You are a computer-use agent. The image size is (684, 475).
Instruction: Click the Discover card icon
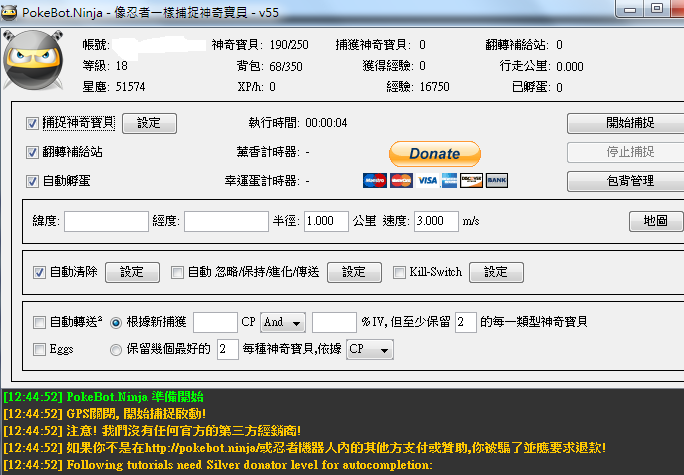pos(472,180)
